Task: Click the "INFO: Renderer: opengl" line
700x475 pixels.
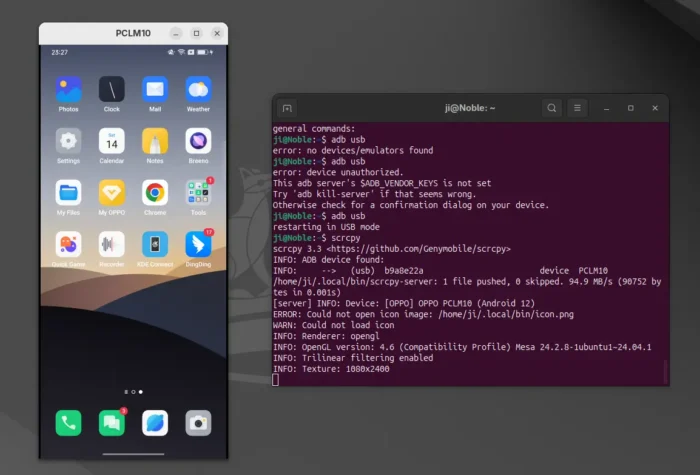Action: tap(326, 336)
